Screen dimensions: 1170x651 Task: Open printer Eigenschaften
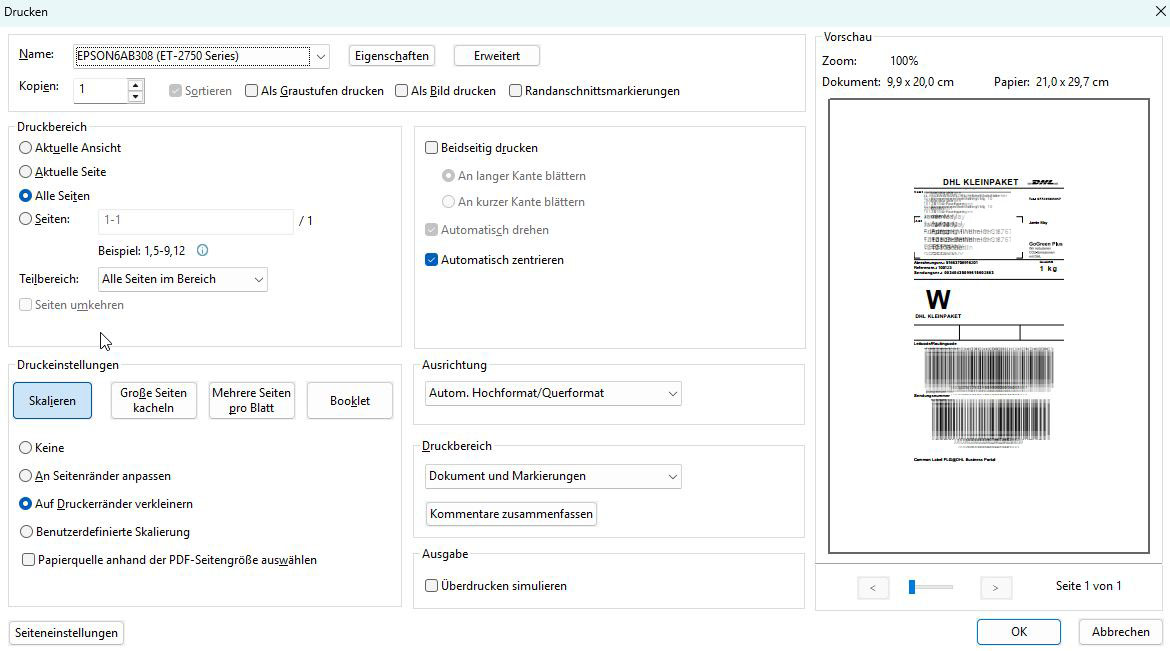tap(392, 56)
